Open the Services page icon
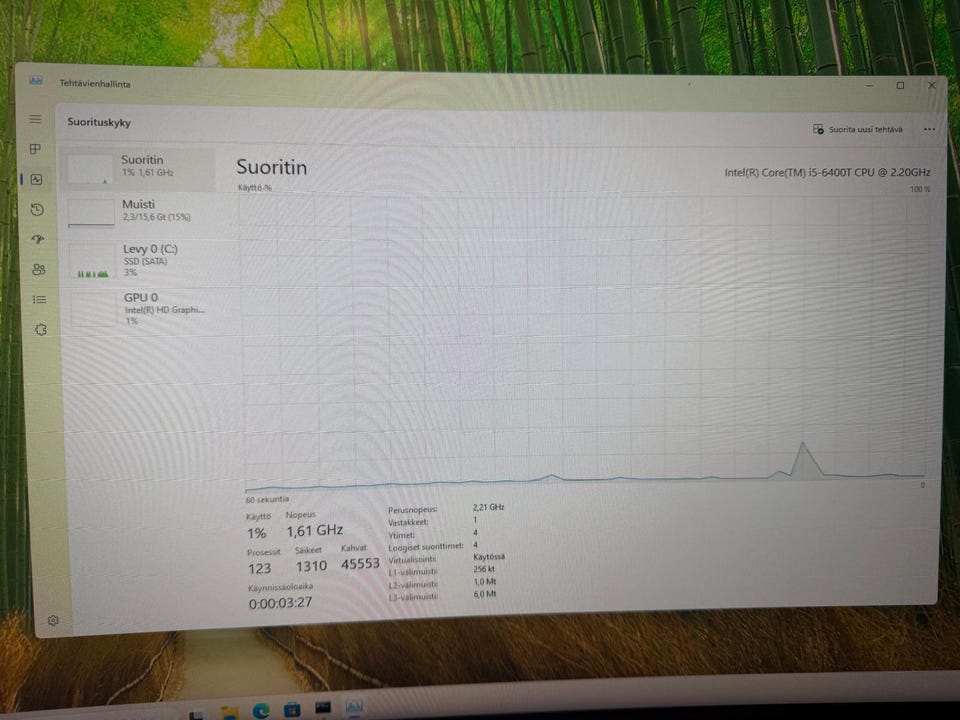The image size is (960, 720). 41,329
